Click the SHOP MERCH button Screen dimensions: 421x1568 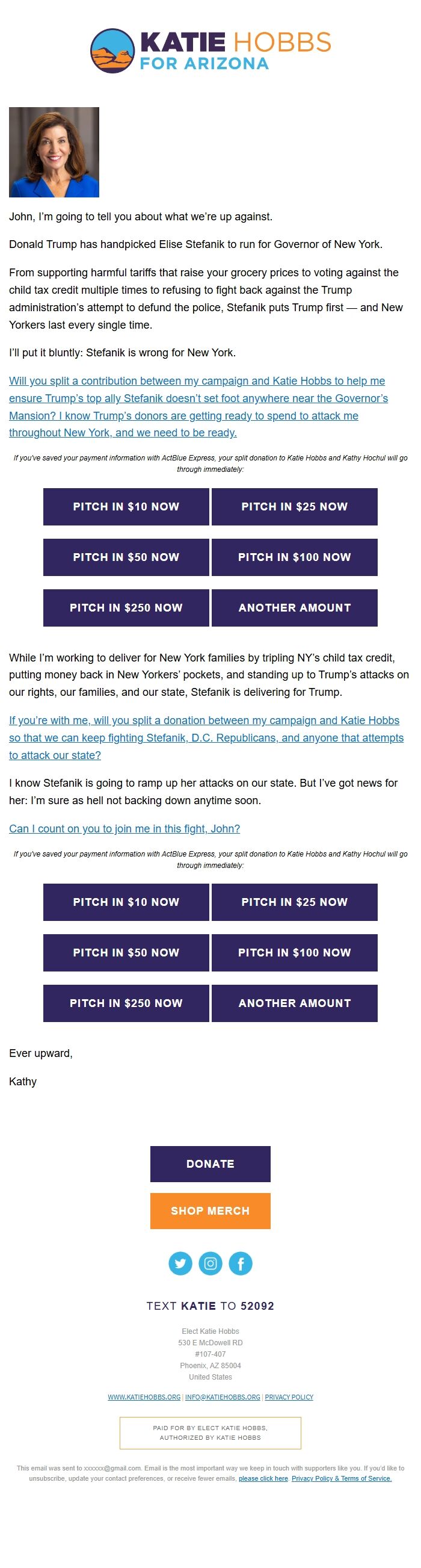coord(210,1210)
